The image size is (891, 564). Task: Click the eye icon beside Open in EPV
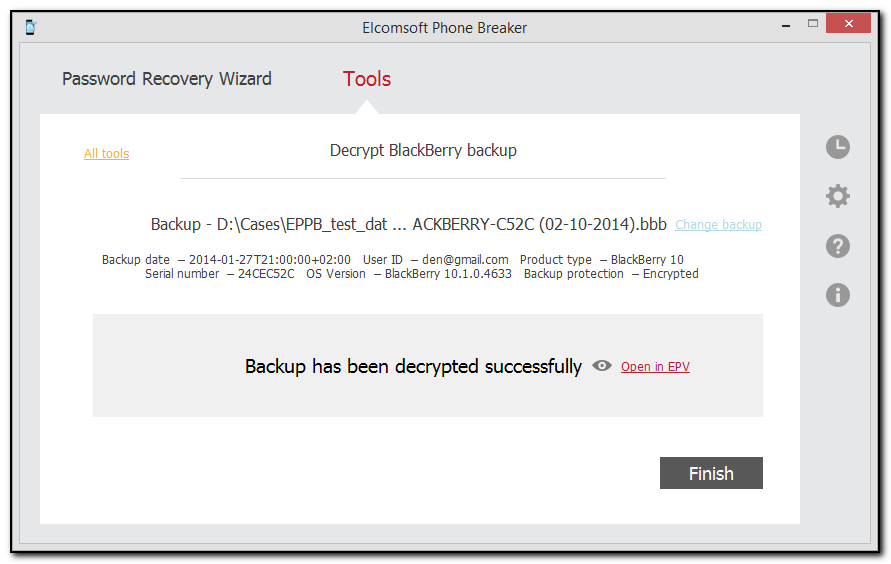pyautogui.click(x=602, y=366)
